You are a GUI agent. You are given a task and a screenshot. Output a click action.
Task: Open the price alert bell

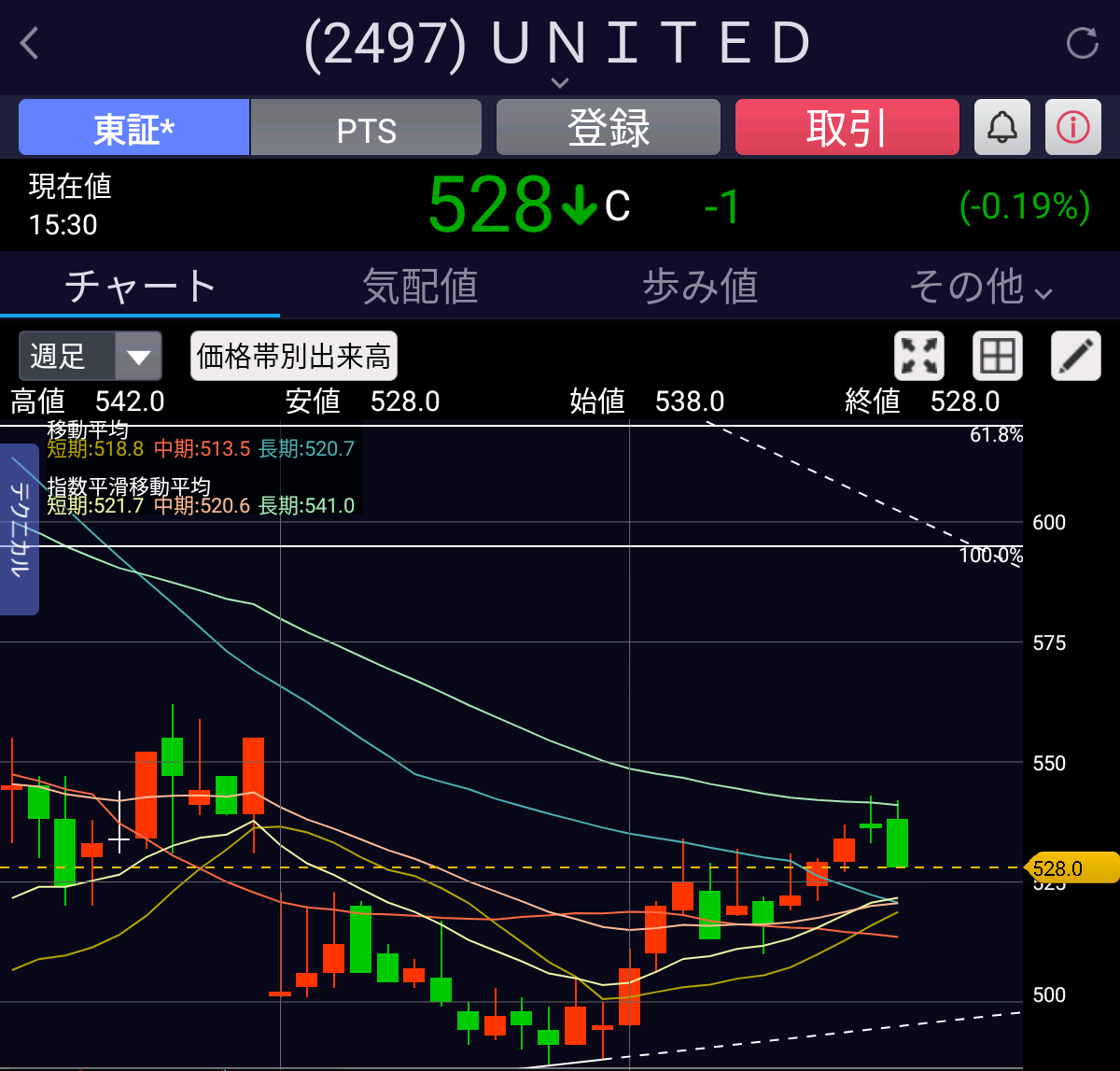[x=1001, y=127]
